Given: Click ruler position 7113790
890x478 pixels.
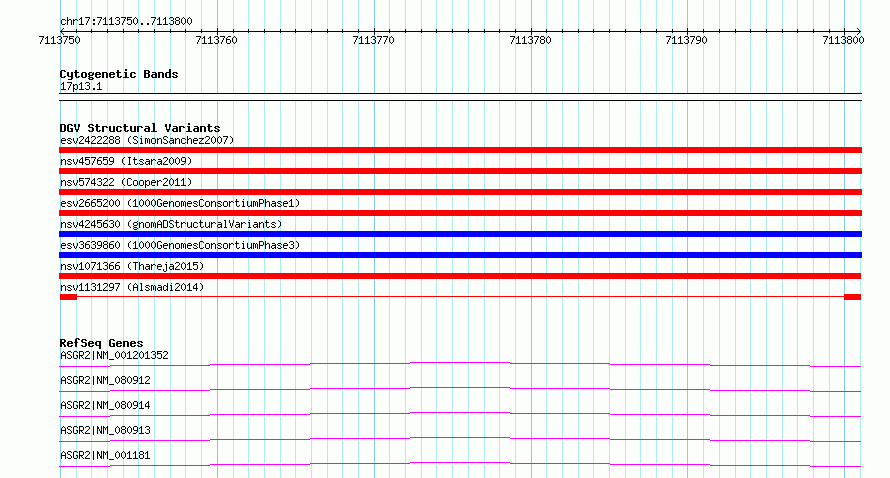Looking at the screenshot, I should coord(687,40).
